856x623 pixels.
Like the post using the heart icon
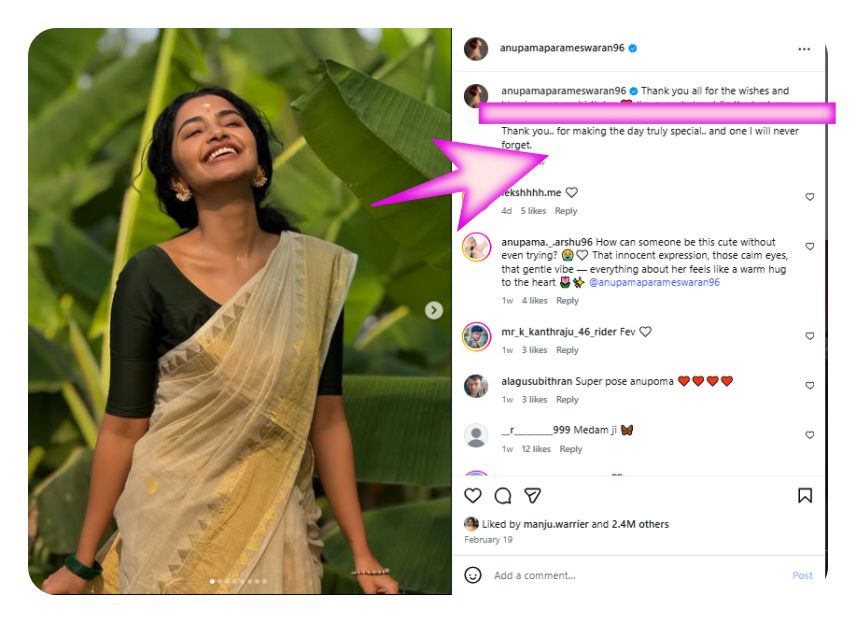pos(474,495)
